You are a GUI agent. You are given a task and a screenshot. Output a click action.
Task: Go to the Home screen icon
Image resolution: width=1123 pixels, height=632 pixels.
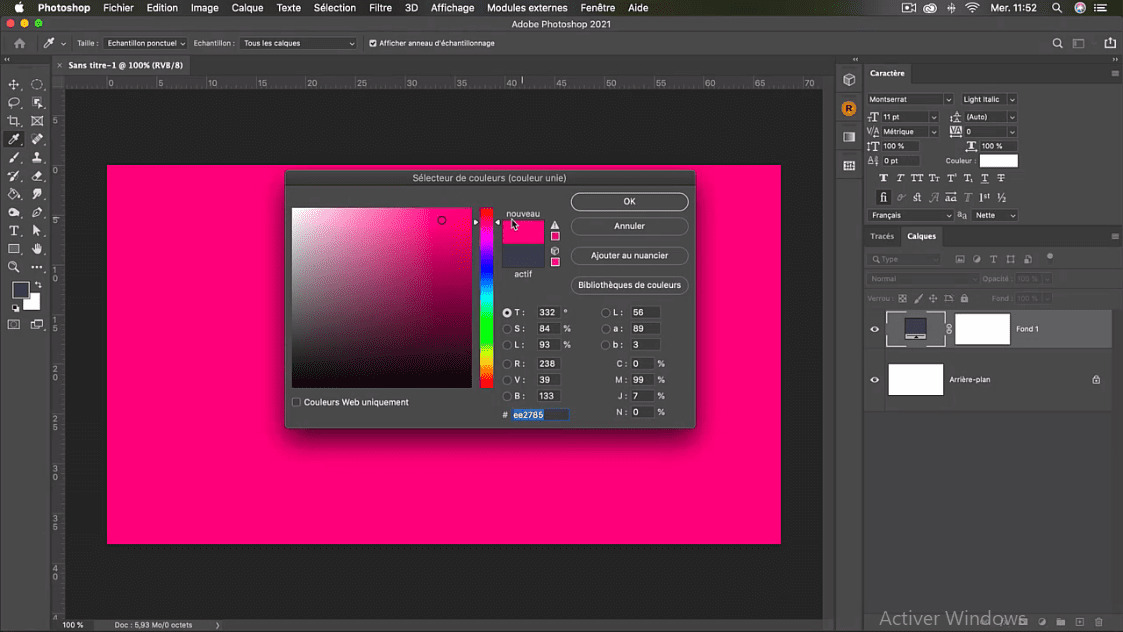click(x=19, y=43)
